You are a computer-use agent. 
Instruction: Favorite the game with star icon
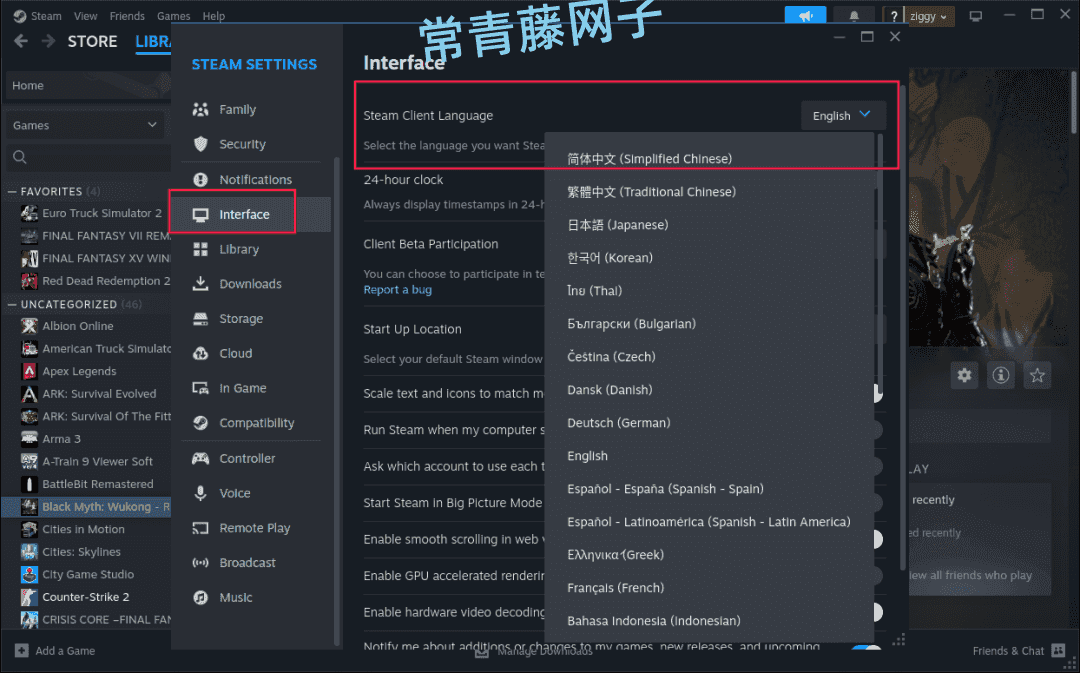point(1037,375)
